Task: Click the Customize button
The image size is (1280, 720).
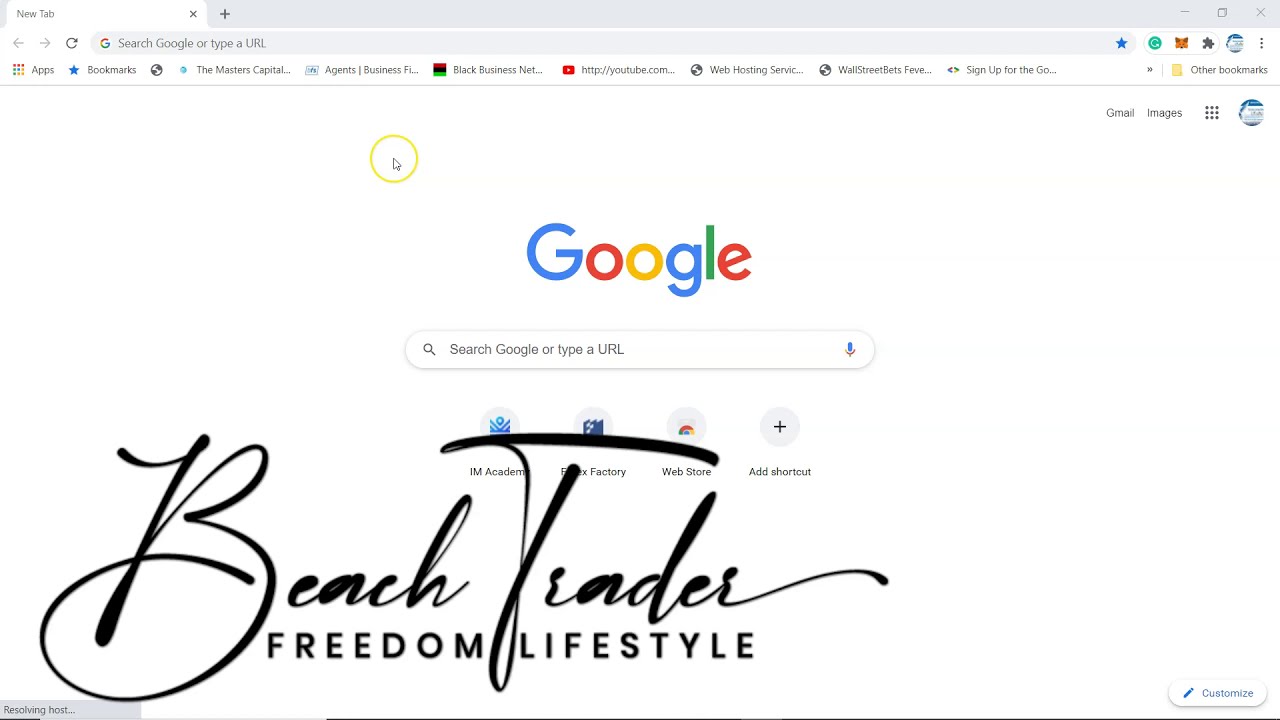Action: click(x=1217, y=693)
